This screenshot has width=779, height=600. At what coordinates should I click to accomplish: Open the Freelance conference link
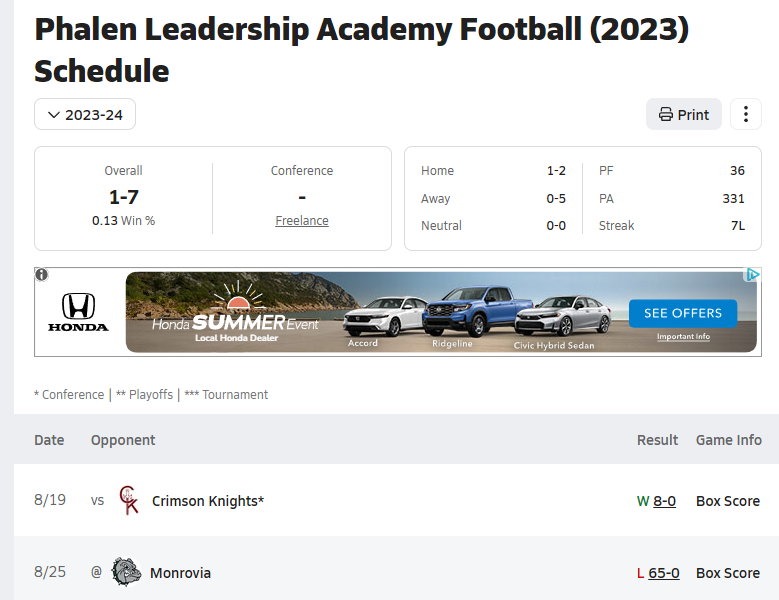pyautogui.click(x=302, y=221)
